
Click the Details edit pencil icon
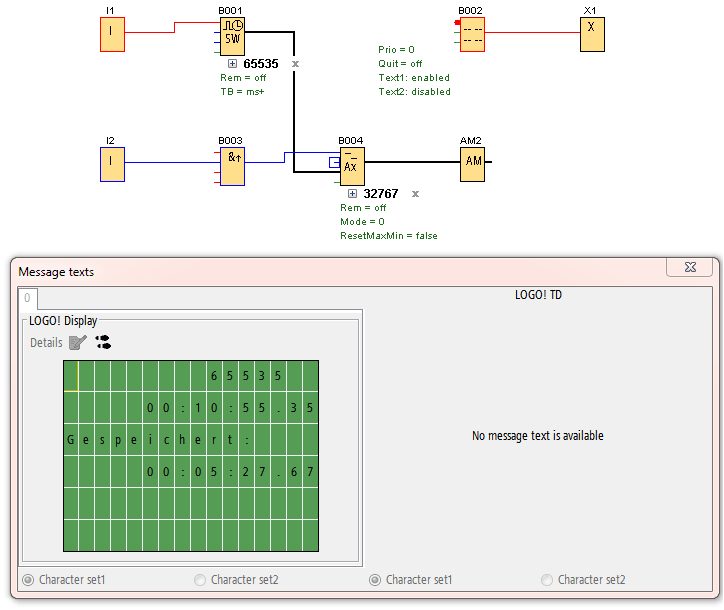pyautogui.click(x=78, y=342)
